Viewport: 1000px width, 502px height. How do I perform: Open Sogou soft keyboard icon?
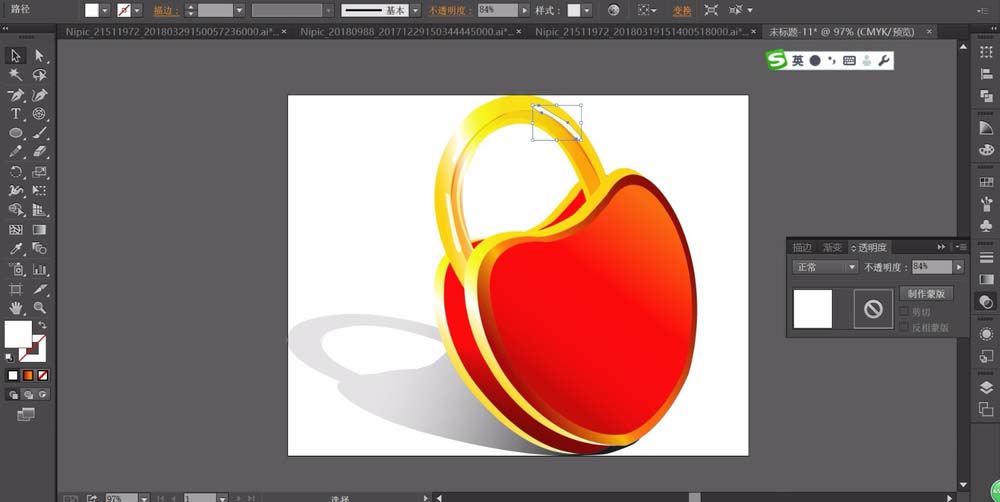(x=849, y=61)
